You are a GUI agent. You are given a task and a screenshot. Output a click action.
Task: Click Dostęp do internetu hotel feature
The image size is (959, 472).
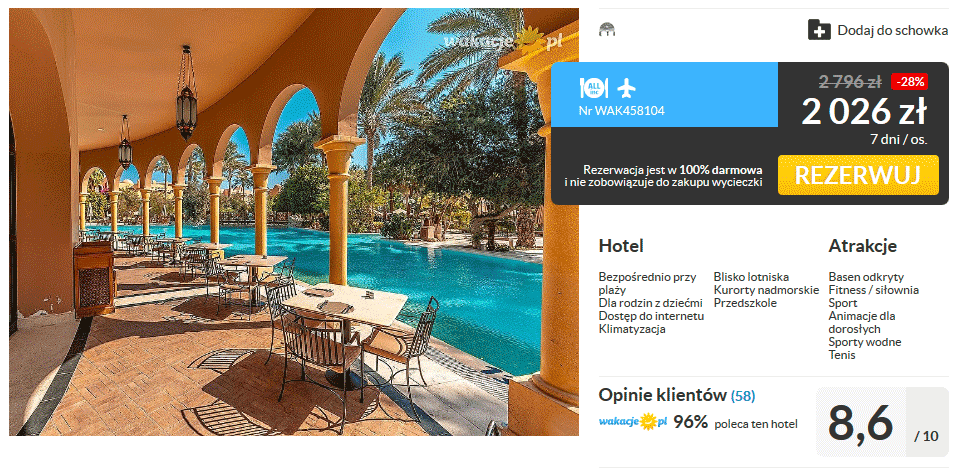[651, 316]
